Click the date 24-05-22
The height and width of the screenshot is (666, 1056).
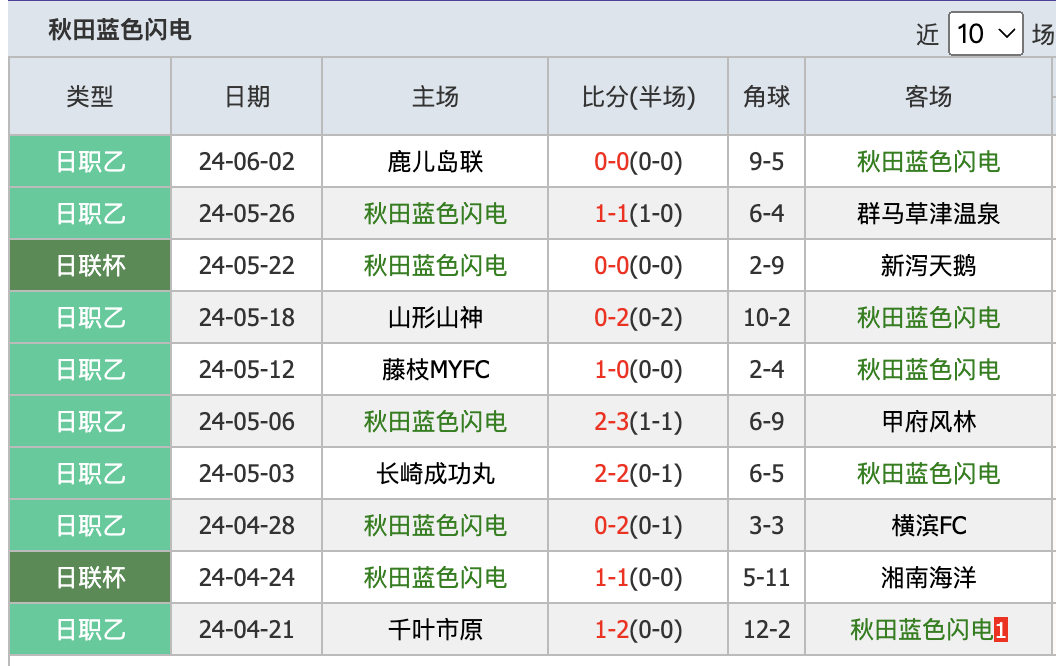click(x=246, y=265)
